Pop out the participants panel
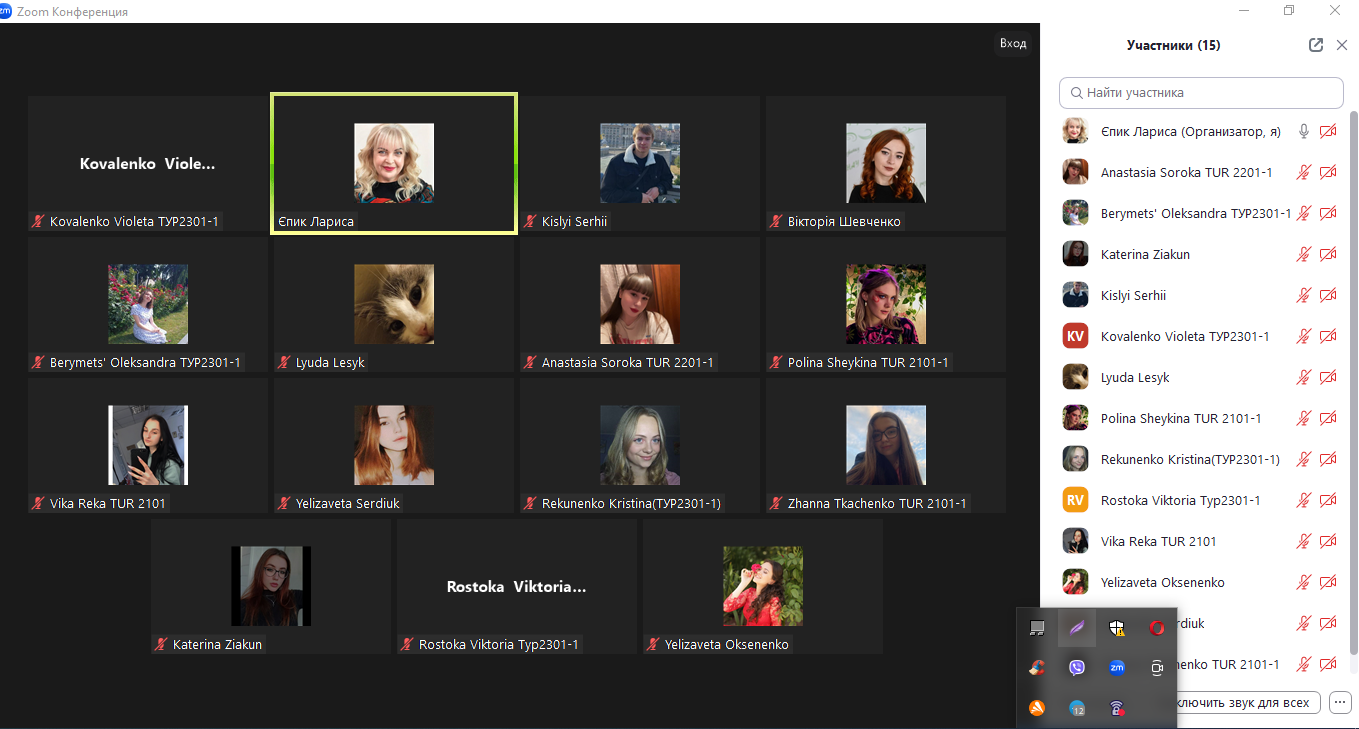The image size is (1359, 729). [x=1316, y=45]
